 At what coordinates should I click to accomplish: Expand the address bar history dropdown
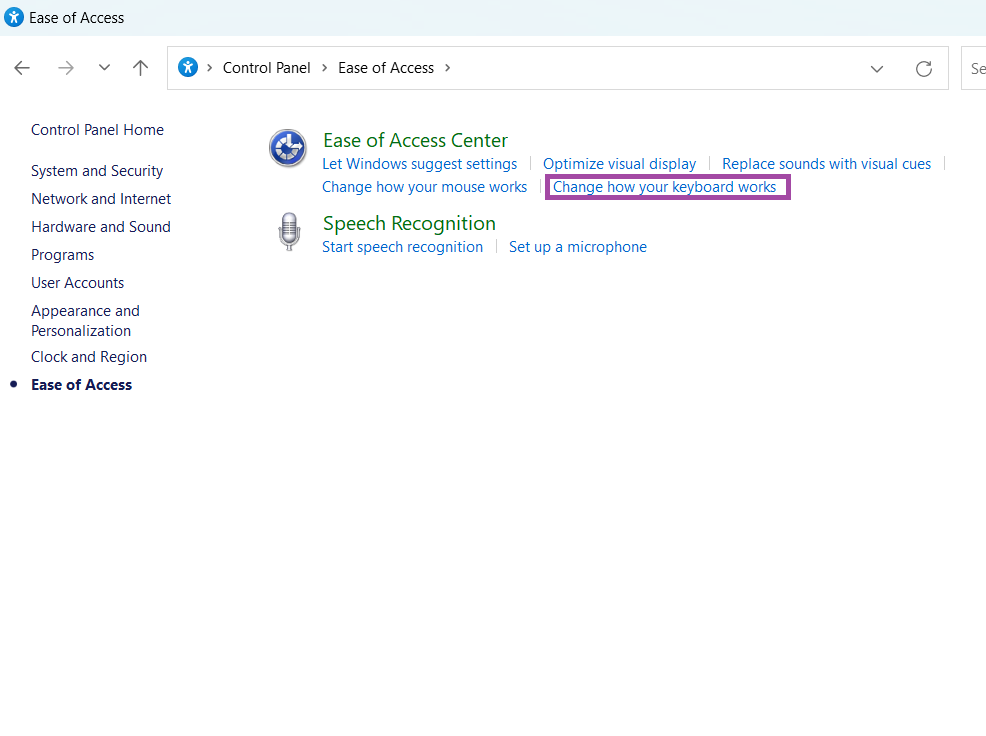(877, 68)
